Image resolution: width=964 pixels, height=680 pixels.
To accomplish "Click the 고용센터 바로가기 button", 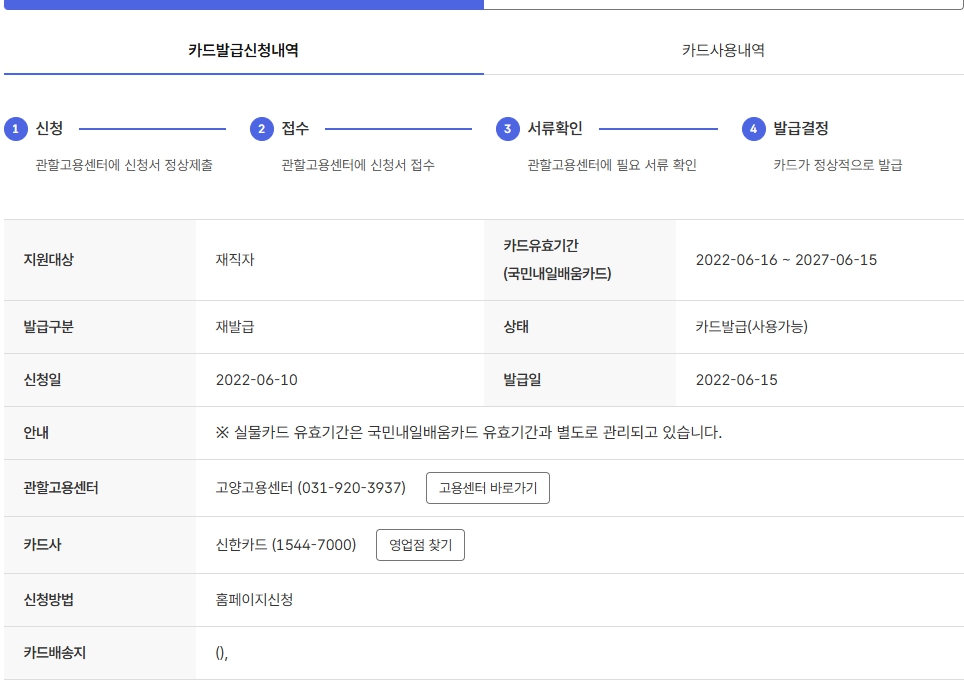I will [x=488, y=488].
